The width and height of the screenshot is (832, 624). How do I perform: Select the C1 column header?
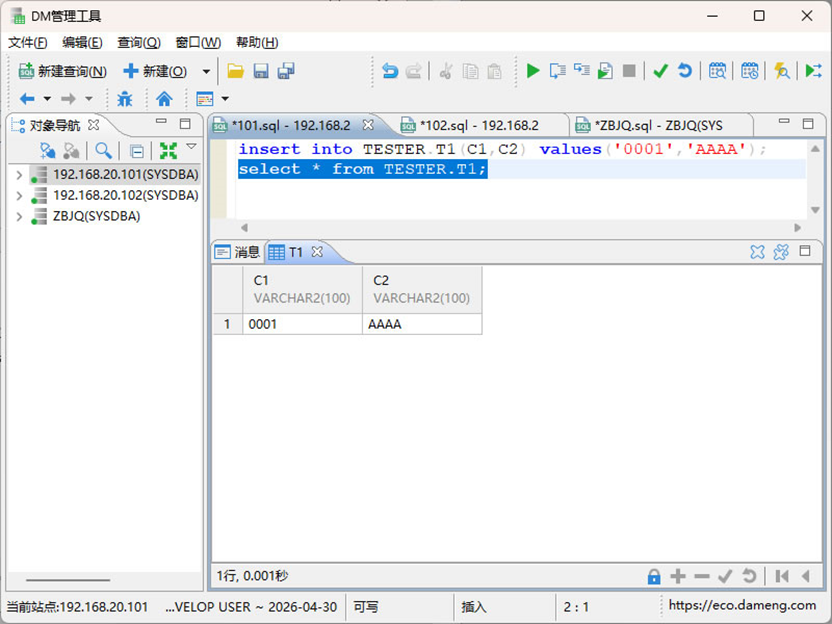302,290
